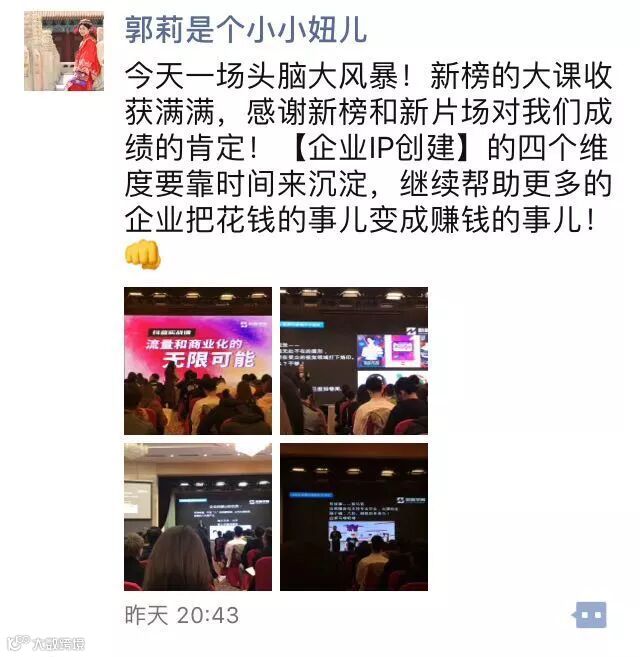640x657 pixels.
Task: Click the small lit screen in fourth photo
Action: [x=361, y=536]
